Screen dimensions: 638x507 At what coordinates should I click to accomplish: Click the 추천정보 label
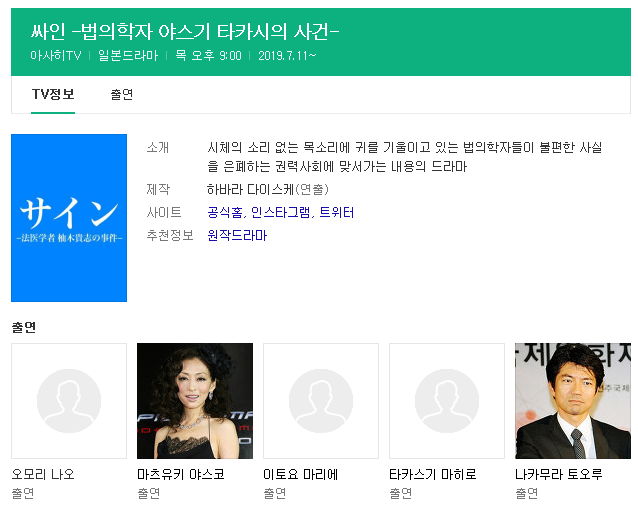170,235
